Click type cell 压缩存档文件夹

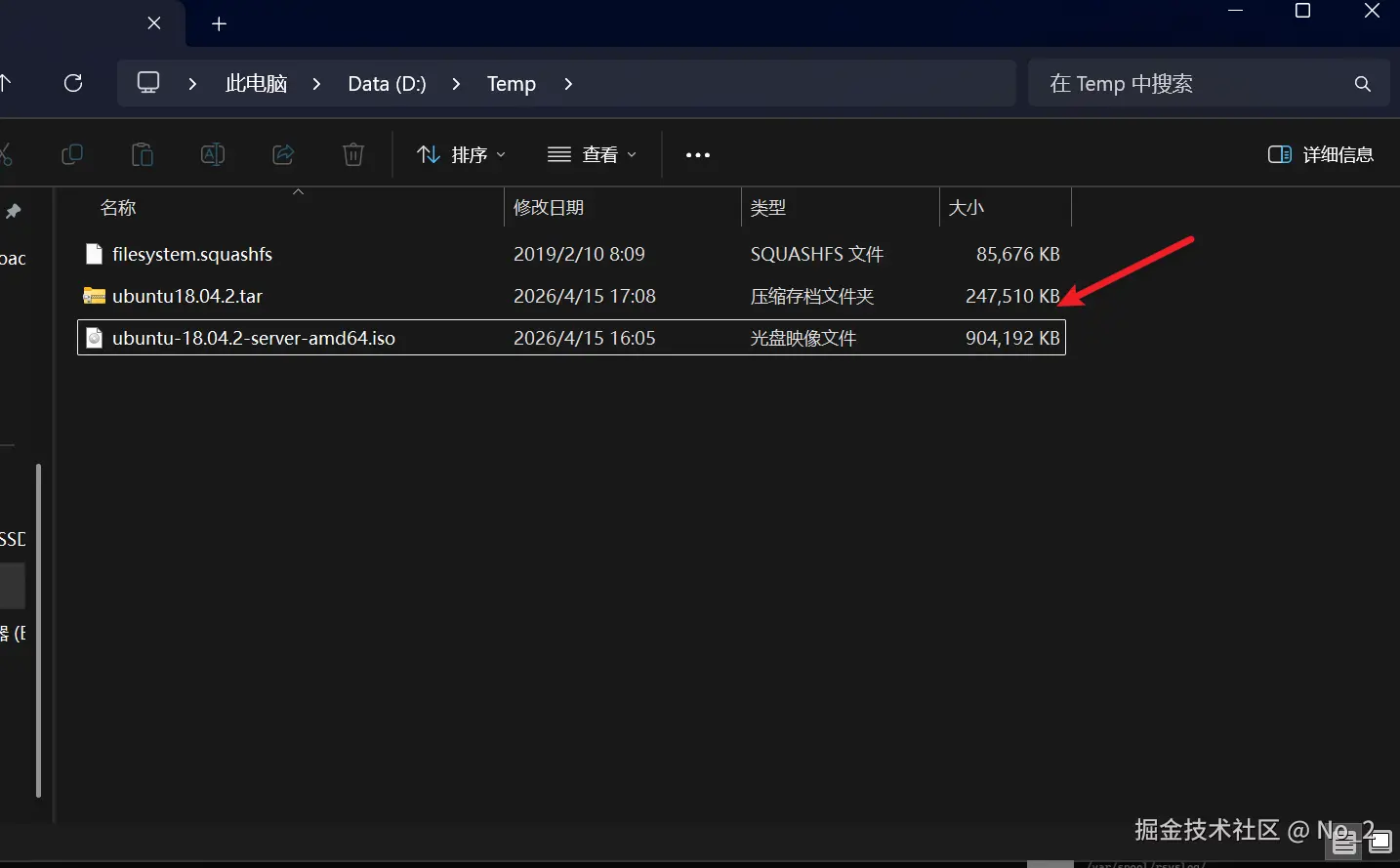(x=812, y=296)
